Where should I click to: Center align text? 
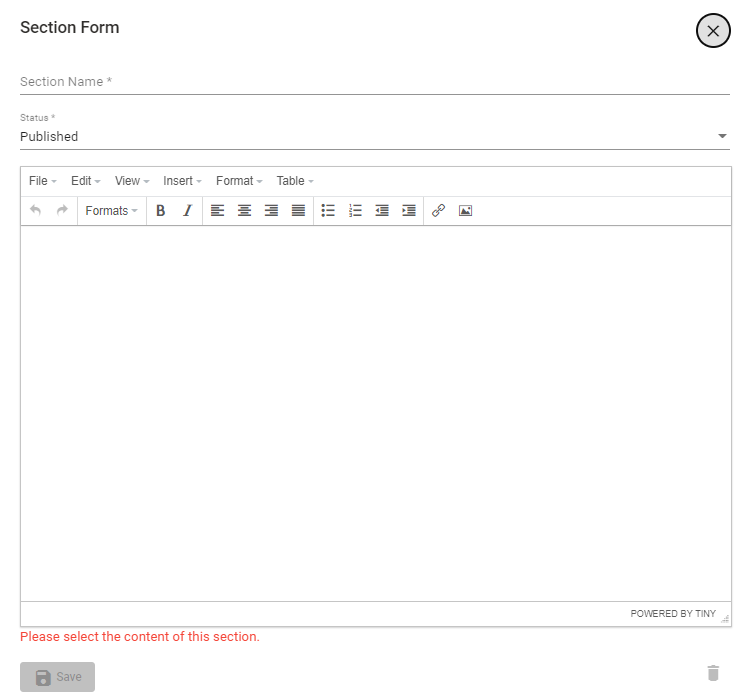[245, 211]
